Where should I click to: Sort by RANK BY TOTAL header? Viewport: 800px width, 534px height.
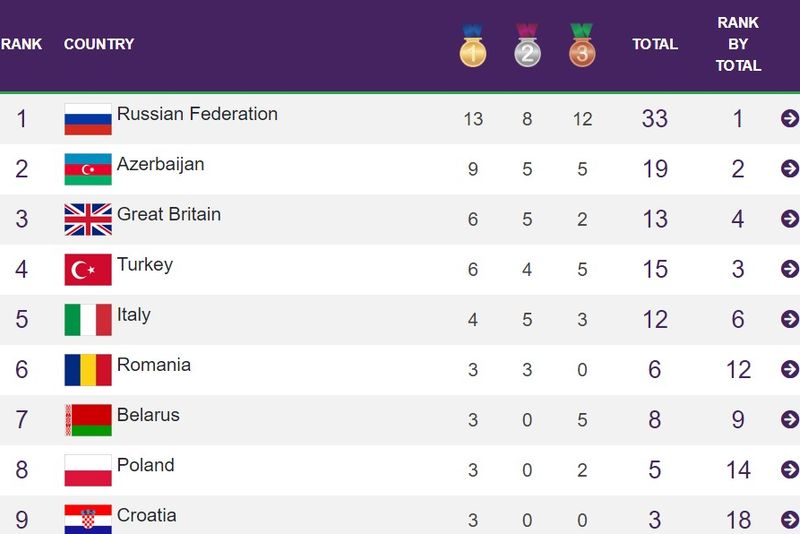tap(738, 44)
